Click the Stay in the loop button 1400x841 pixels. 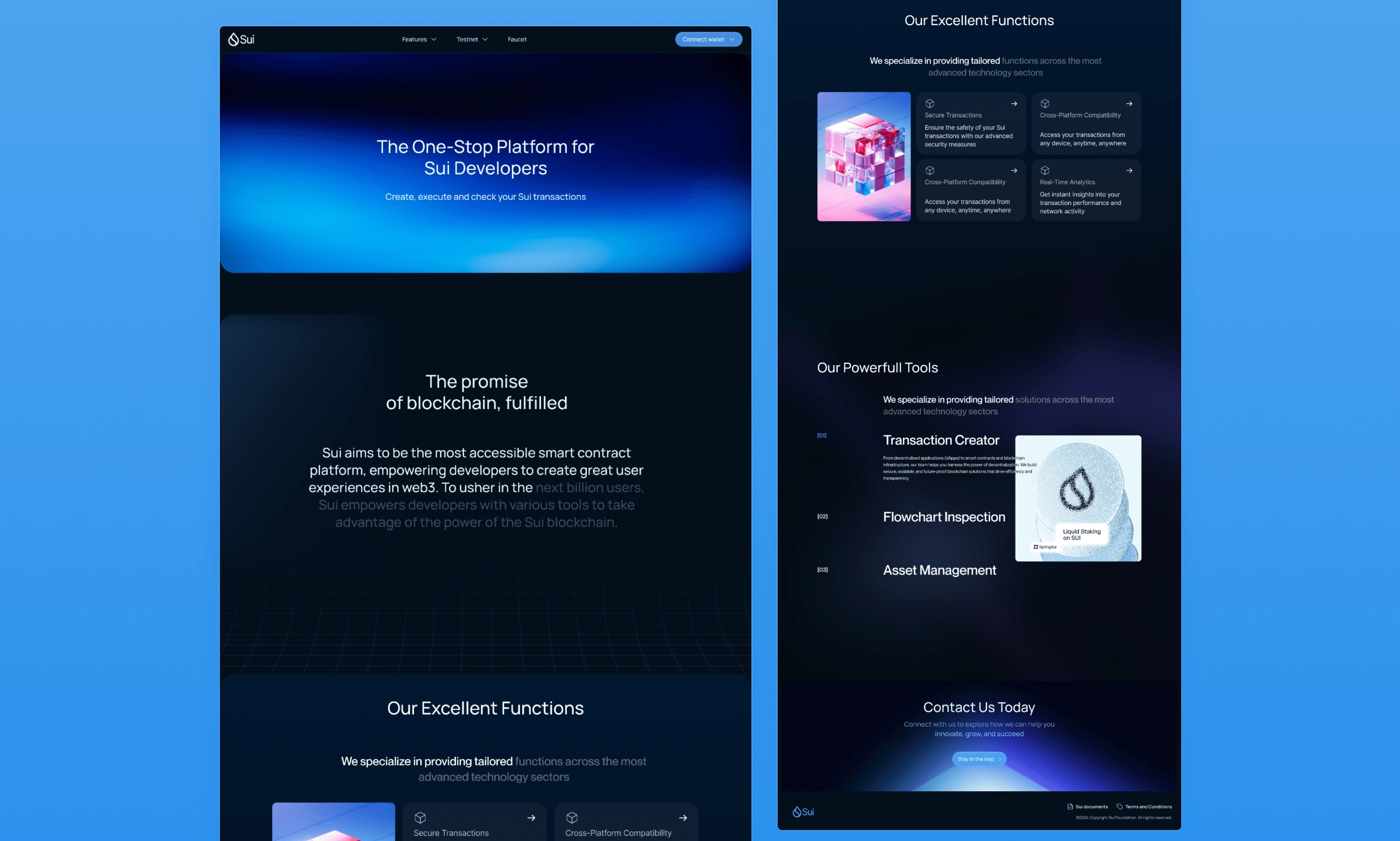979,759
